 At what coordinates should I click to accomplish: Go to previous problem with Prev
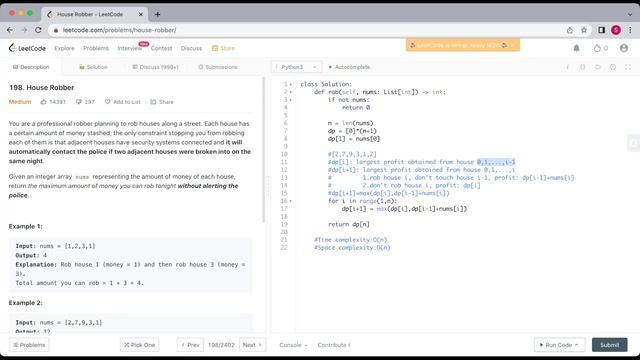[x=190, y=345]
